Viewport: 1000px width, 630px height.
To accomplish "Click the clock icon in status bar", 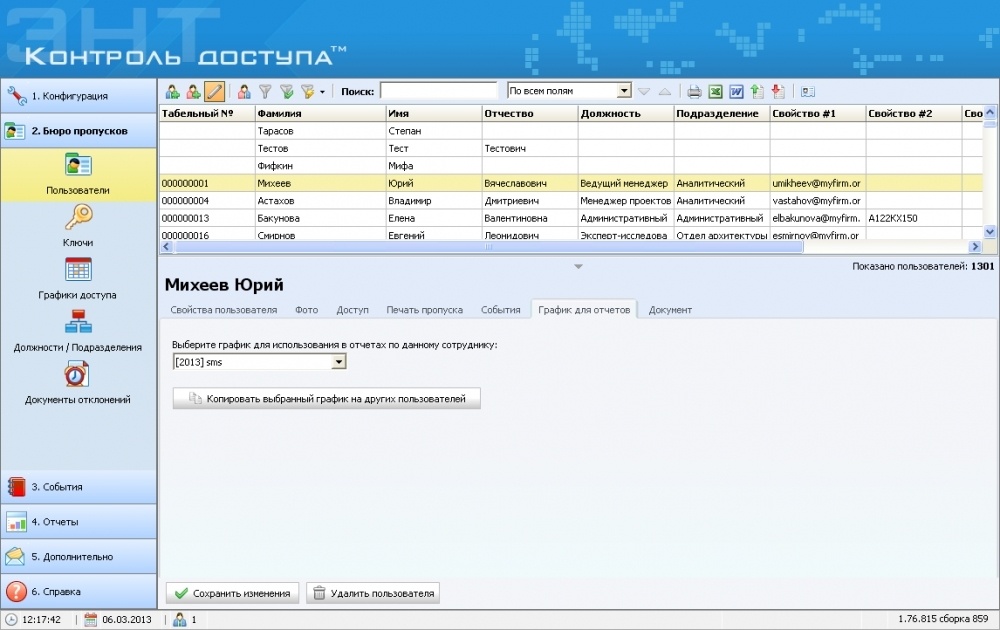I will [x=11, y=619].
